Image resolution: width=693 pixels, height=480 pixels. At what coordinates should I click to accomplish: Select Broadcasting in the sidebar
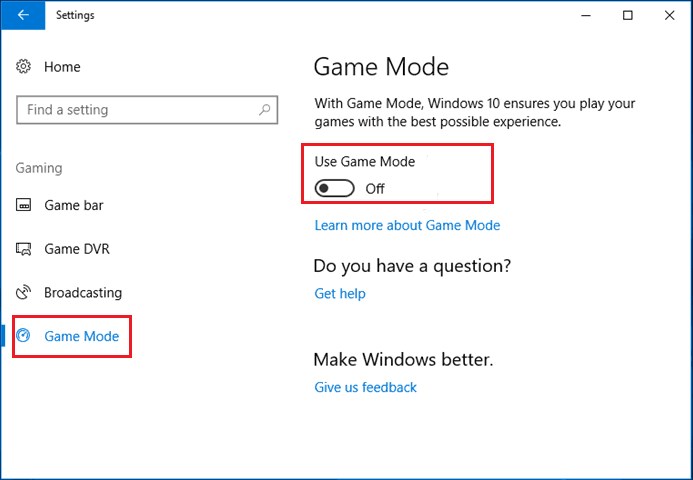tap(82, 293)
